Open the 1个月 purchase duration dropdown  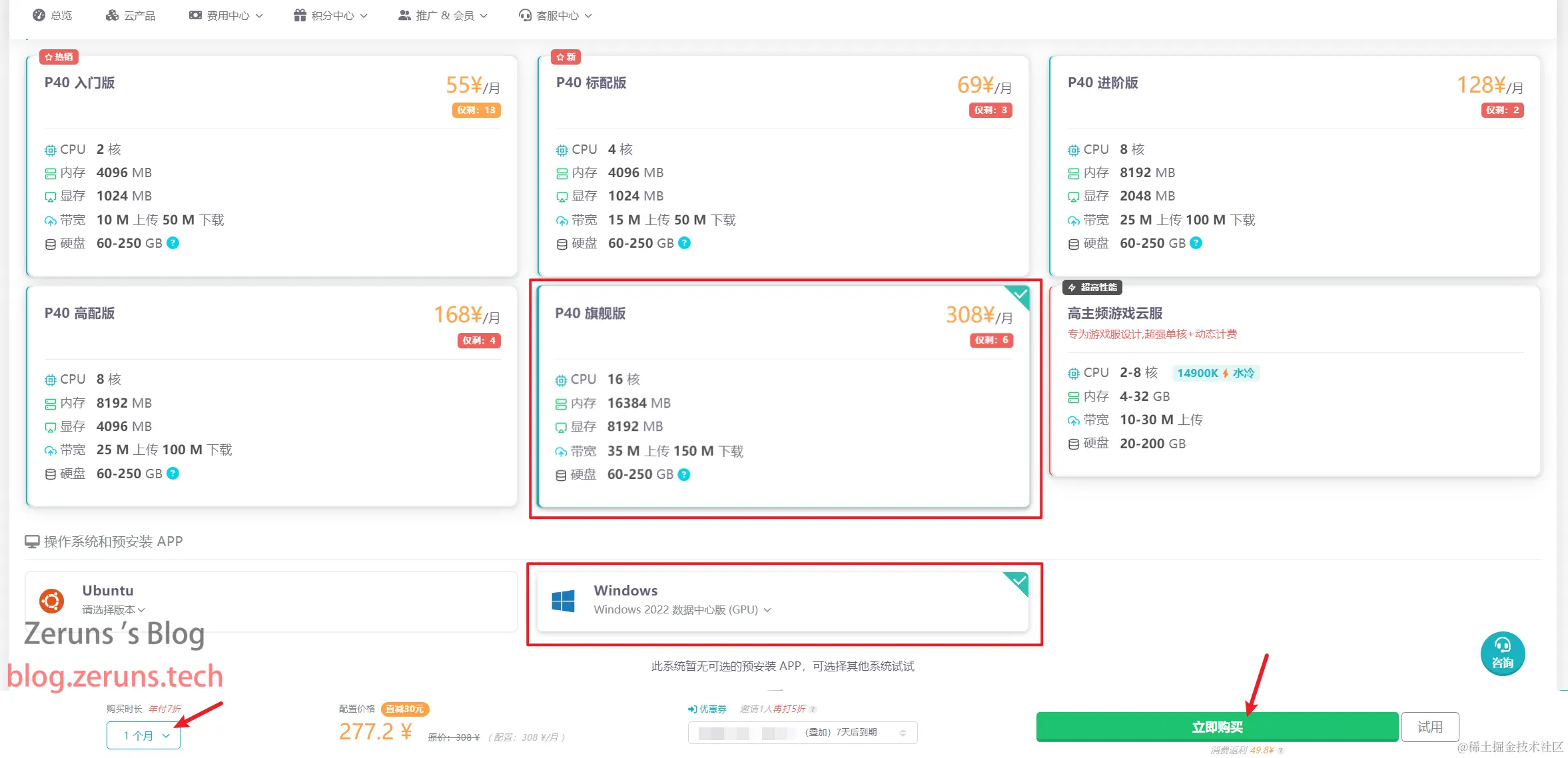click(x=143, y=735)
